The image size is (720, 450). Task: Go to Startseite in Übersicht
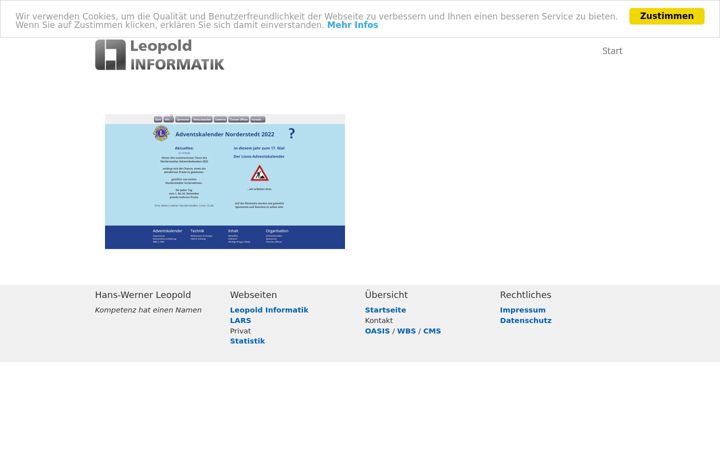[x=385, y=310]
